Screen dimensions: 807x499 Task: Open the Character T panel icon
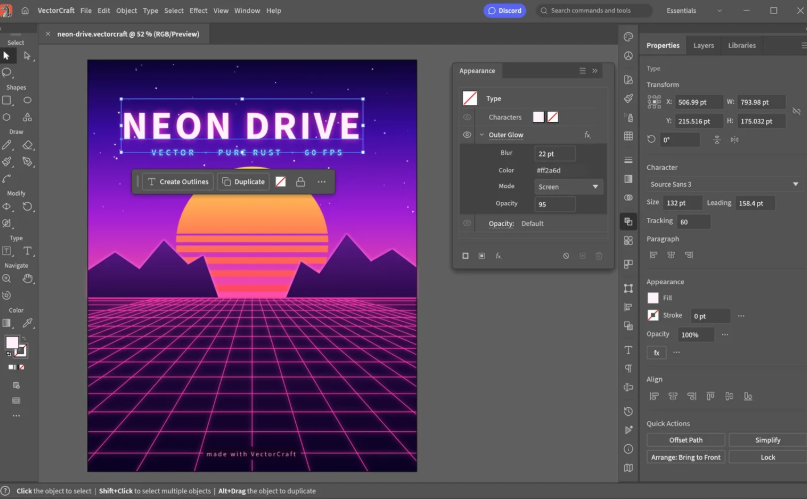click(628, 350)
